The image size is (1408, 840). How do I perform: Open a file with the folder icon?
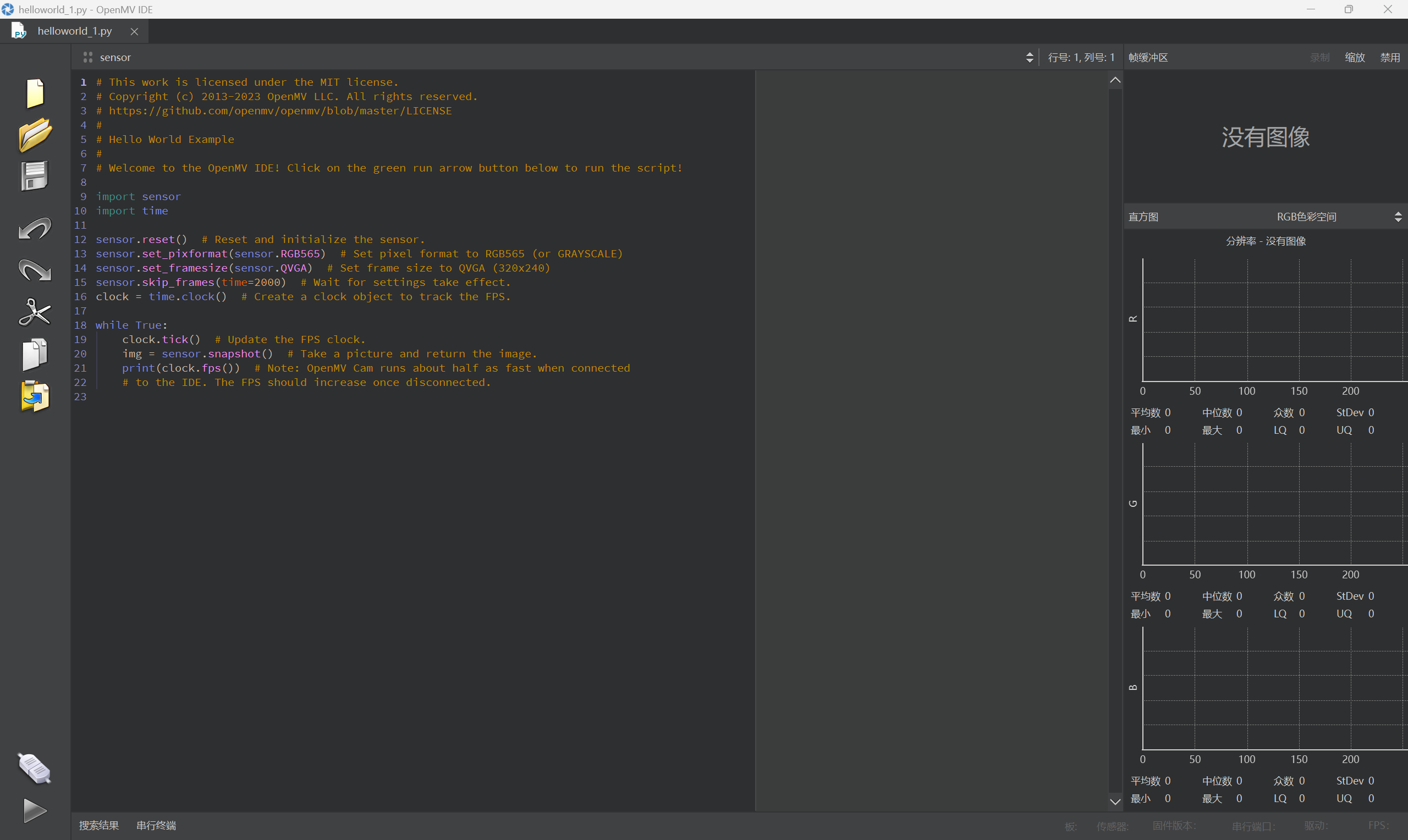point(35,135)
